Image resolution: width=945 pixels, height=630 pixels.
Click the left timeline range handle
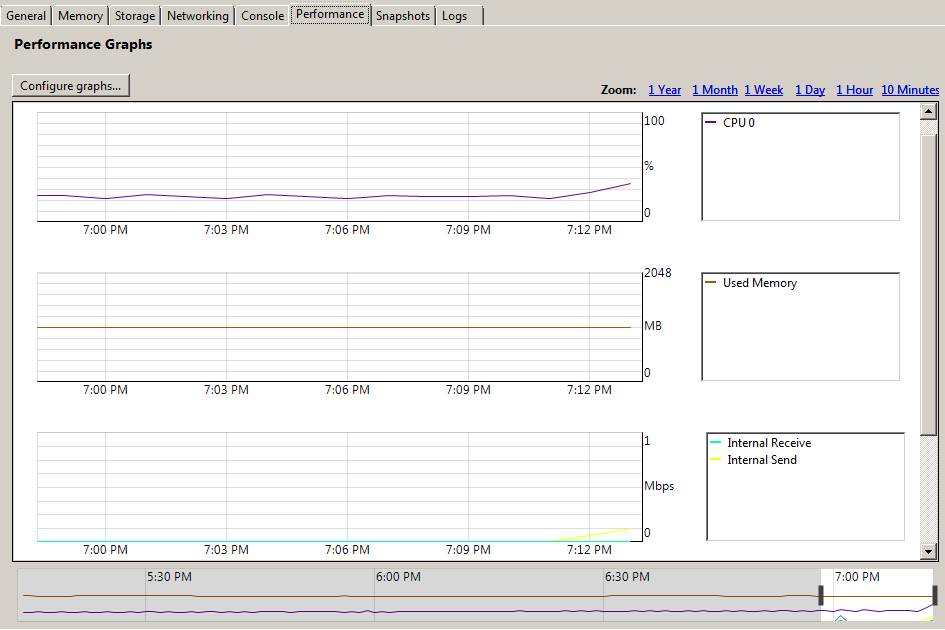pos(821,595)
